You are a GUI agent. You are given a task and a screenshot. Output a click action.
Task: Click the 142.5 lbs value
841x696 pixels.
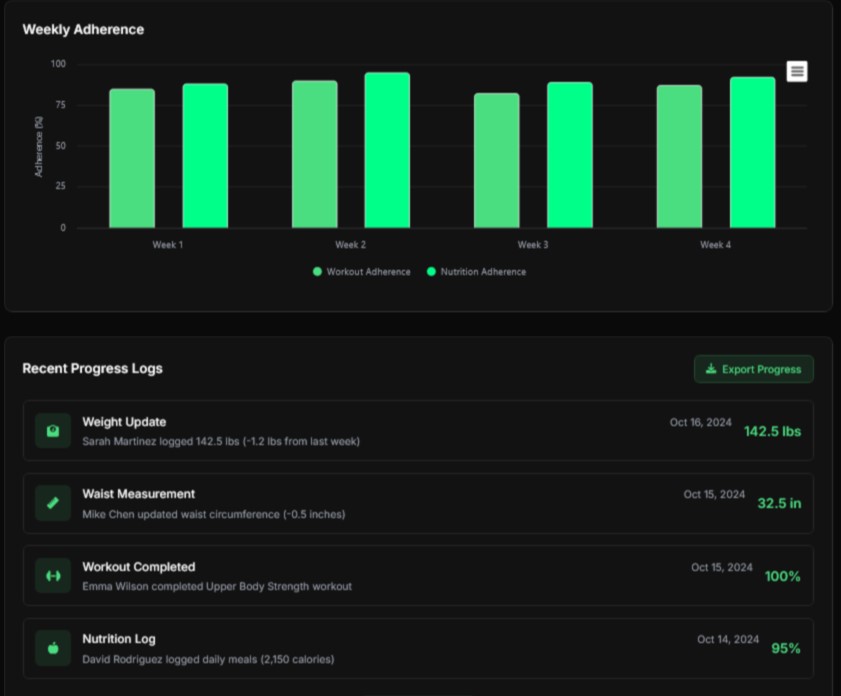click(772, 432)
